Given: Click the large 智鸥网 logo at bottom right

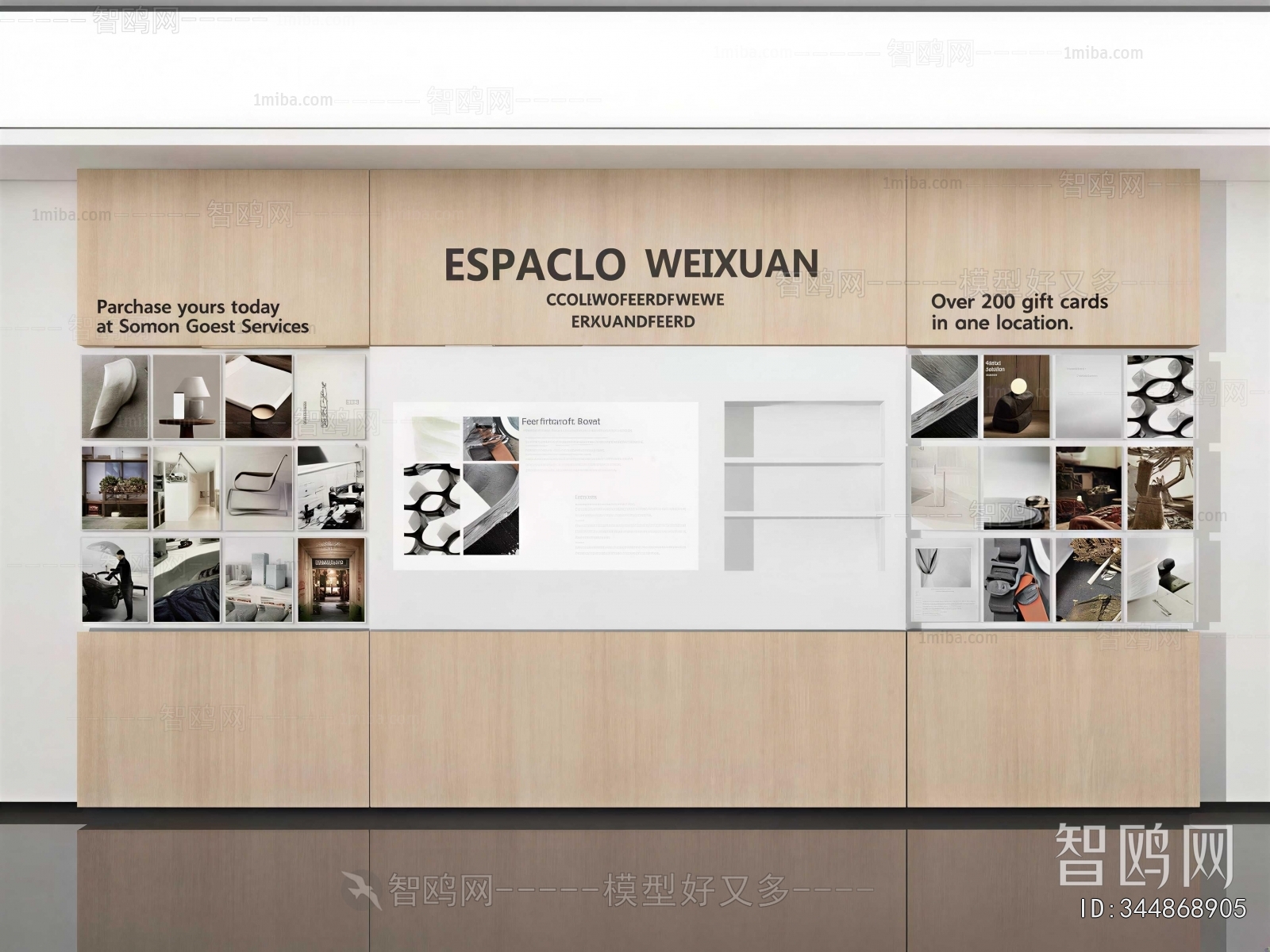Looking at the screenshot, I should pos(1144,855).
